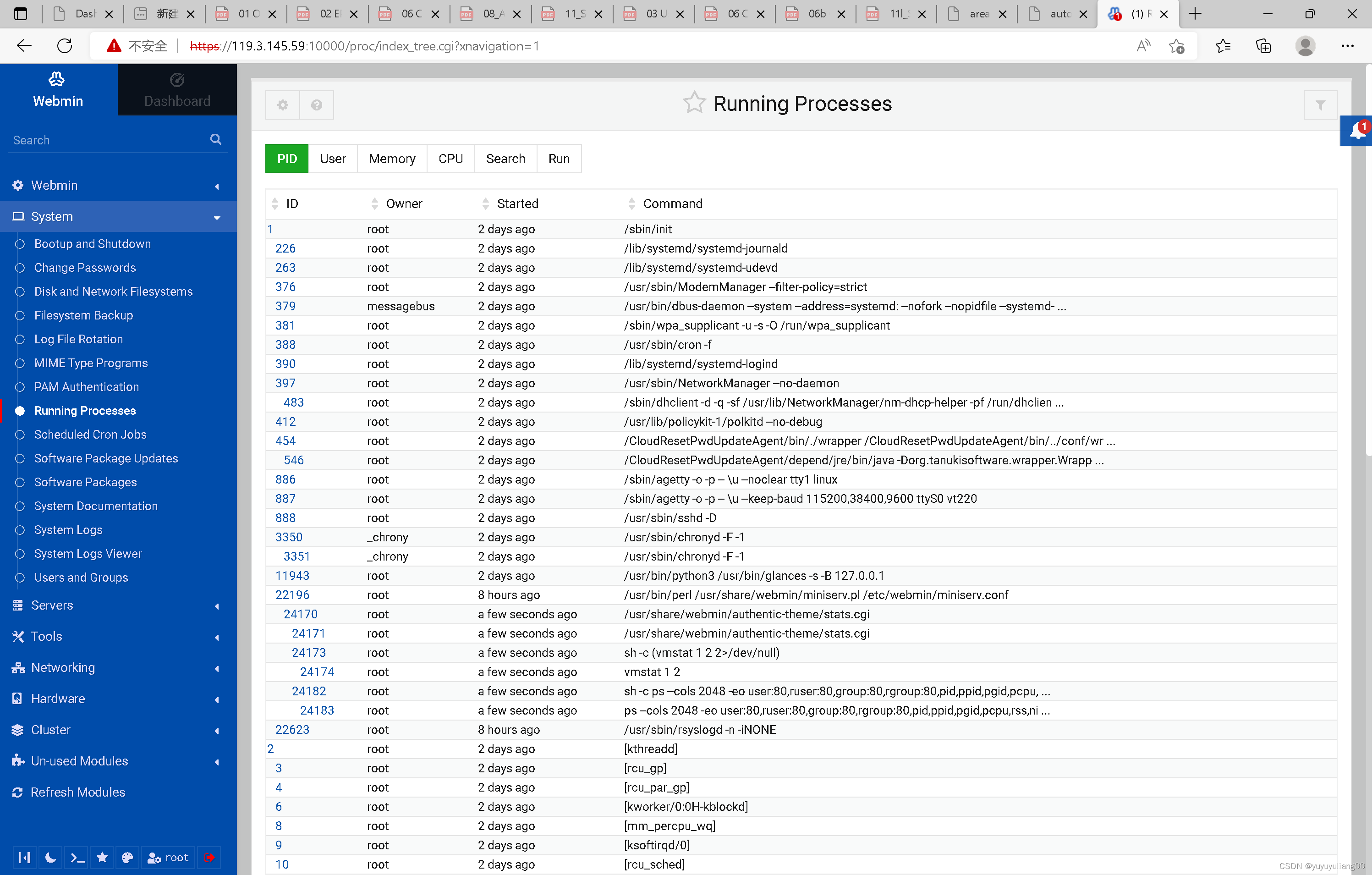1372x875 pixels.
Task: Open the terminal console from the bottom bar
Action: [77, 857]
